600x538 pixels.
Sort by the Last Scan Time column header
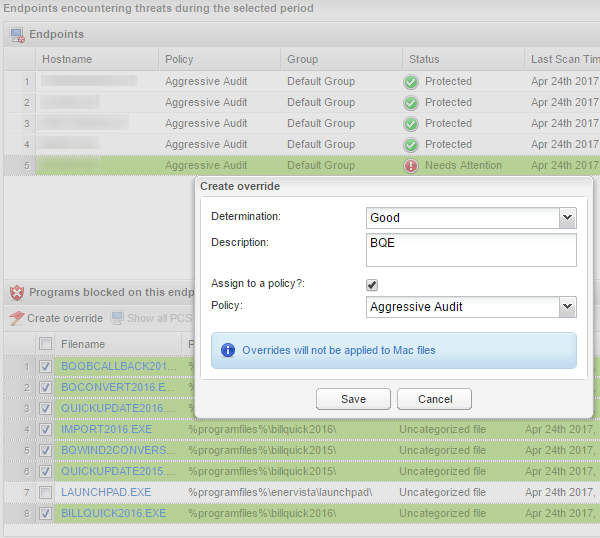[562, 59]
